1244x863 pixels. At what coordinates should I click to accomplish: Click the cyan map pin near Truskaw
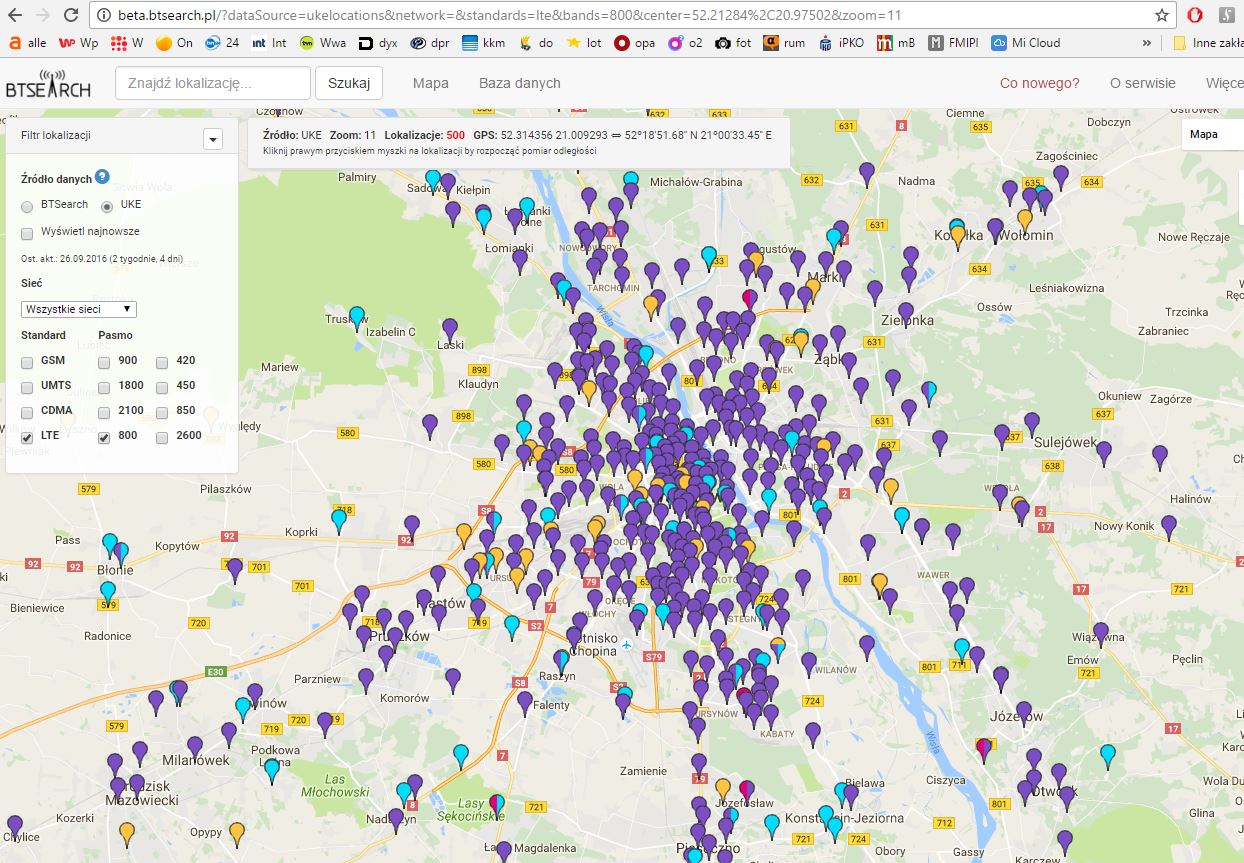point(357,315)
